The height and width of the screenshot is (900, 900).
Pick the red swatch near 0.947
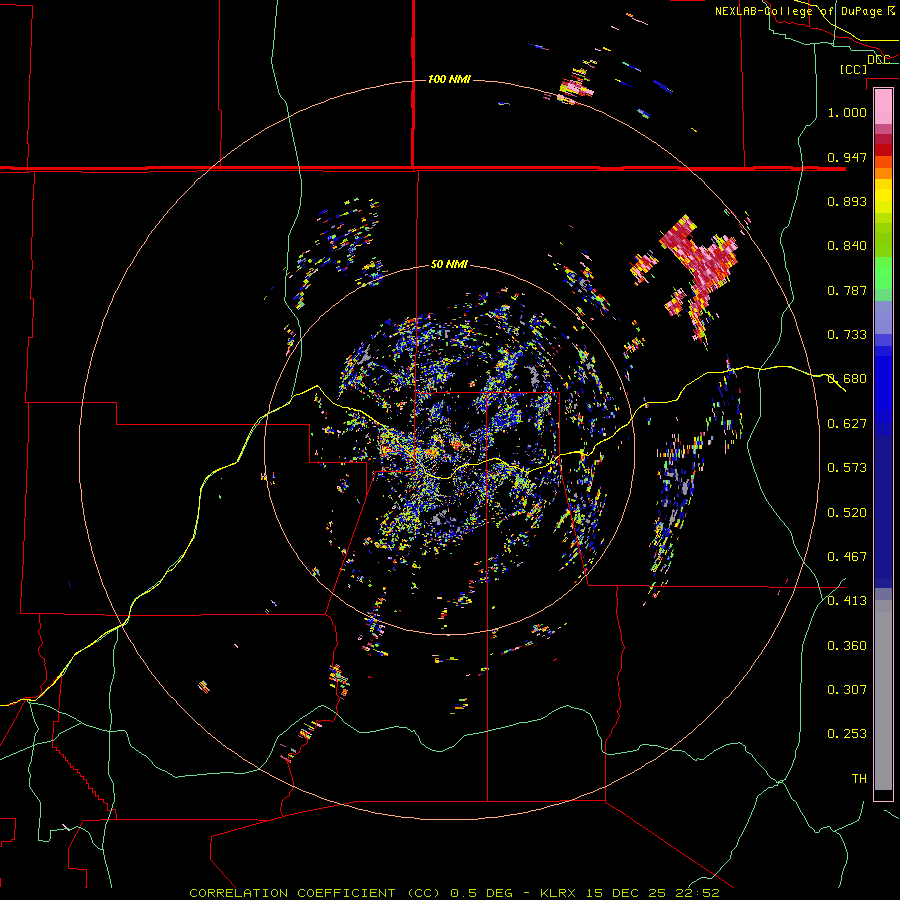pyautogui.click(x=883, y=149)
